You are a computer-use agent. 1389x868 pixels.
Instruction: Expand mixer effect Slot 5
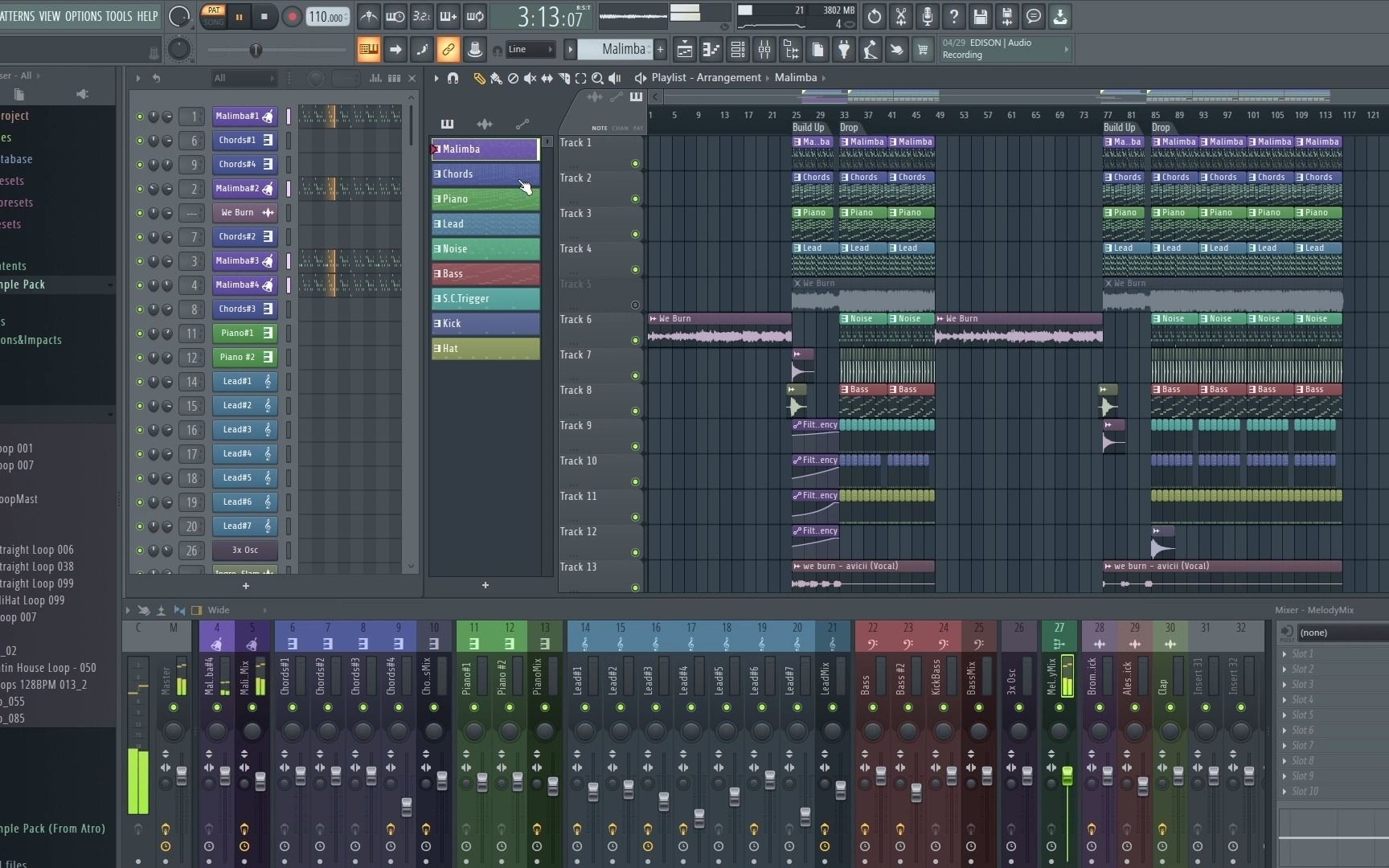click(x=1284, y=715)
